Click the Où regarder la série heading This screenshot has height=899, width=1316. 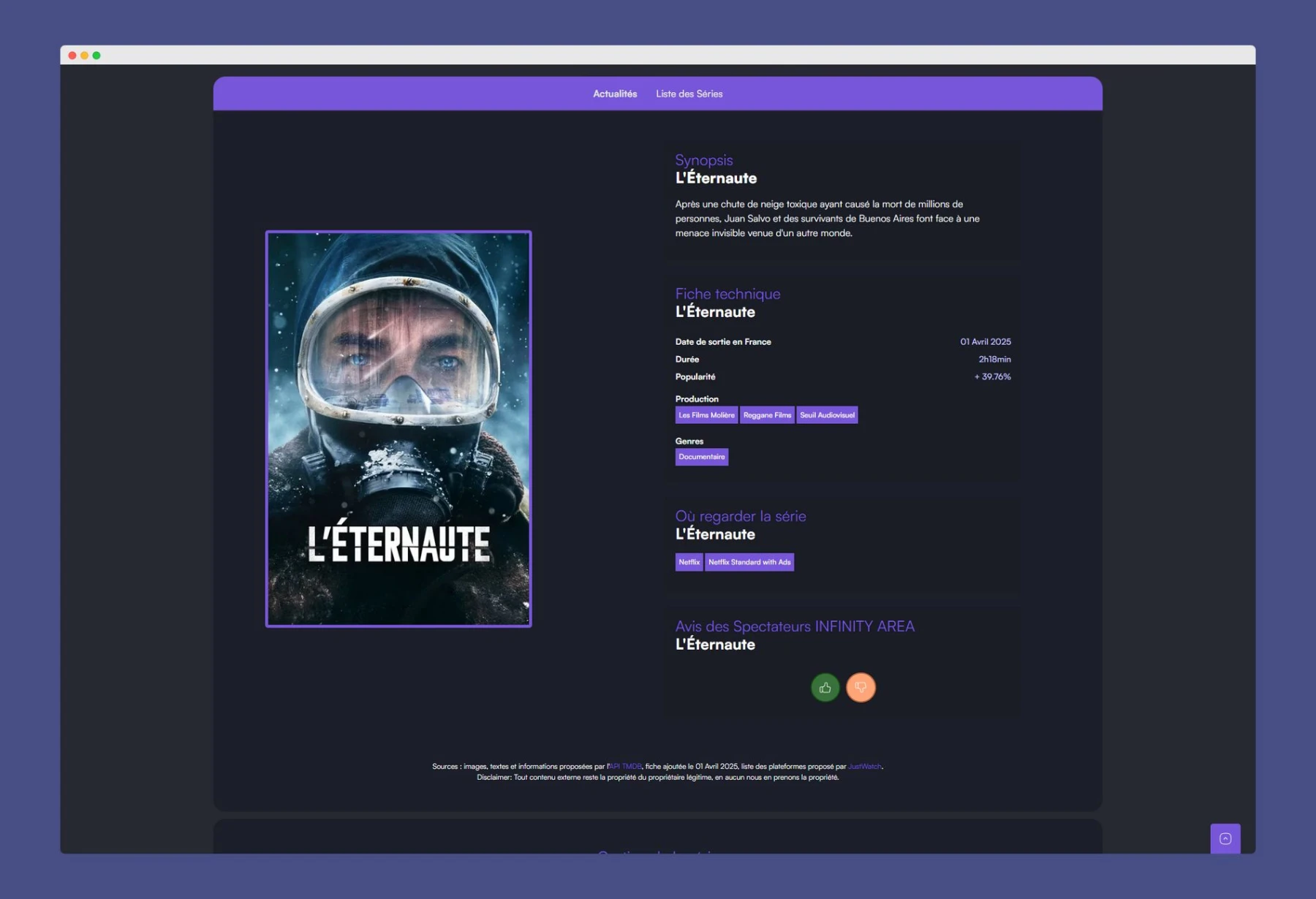click(x=740, y=516)
